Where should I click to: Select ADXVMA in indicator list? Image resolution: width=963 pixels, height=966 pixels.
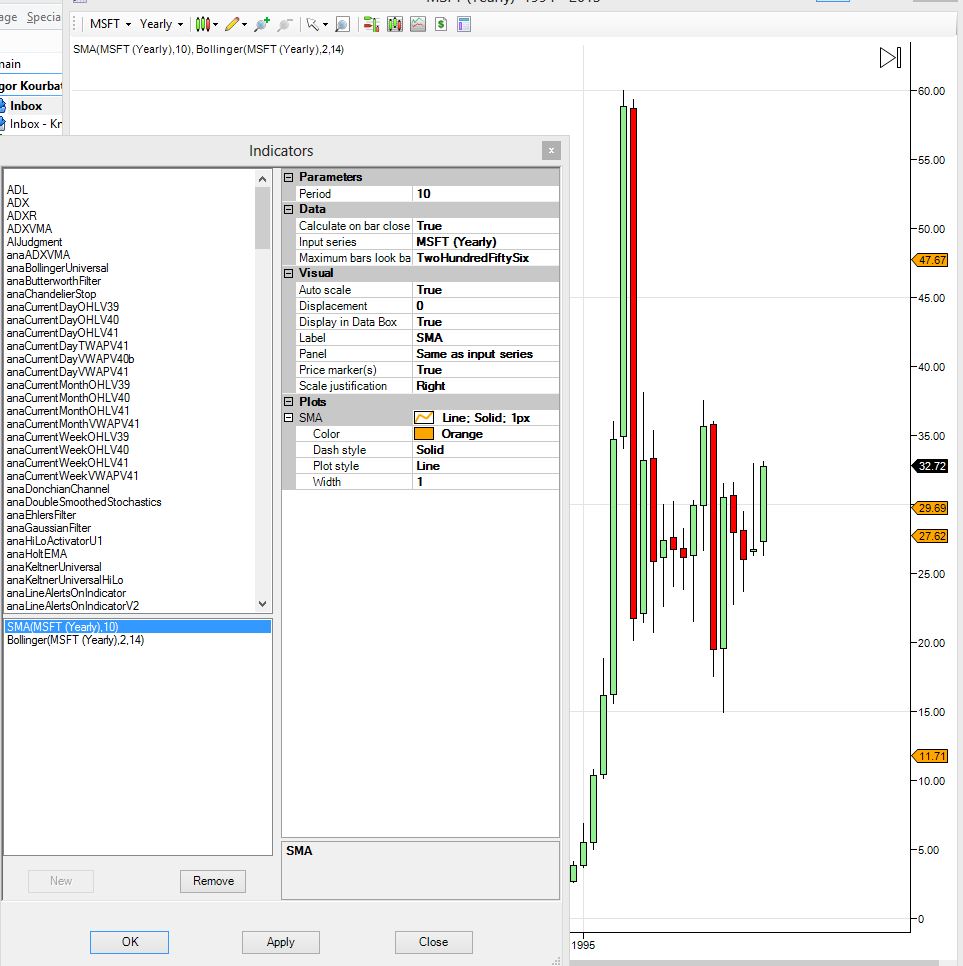29,229
